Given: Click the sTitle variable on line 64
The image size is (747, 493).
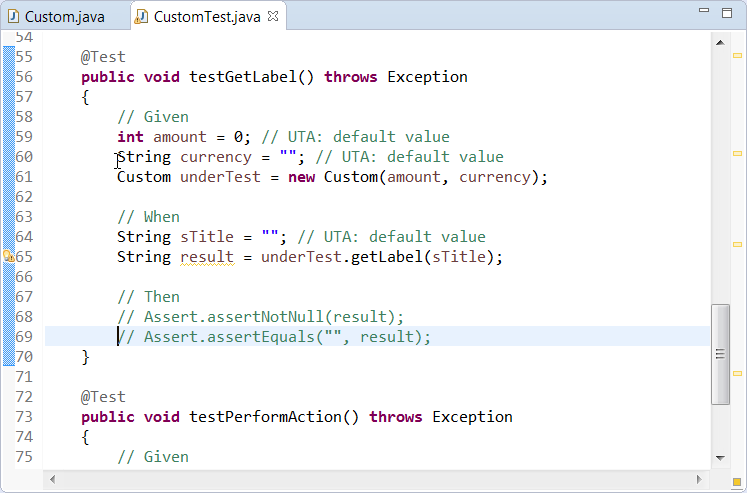Looking at the screenshot, I should tap(207, 237).
